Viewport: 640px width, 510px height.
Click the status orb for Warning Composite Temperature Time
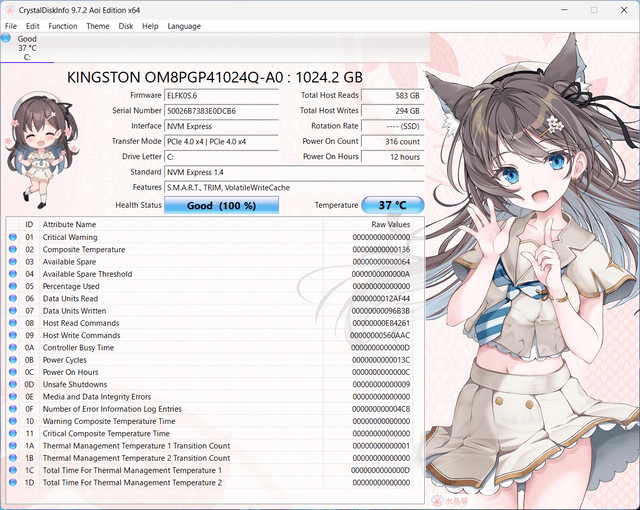[13, 421]
